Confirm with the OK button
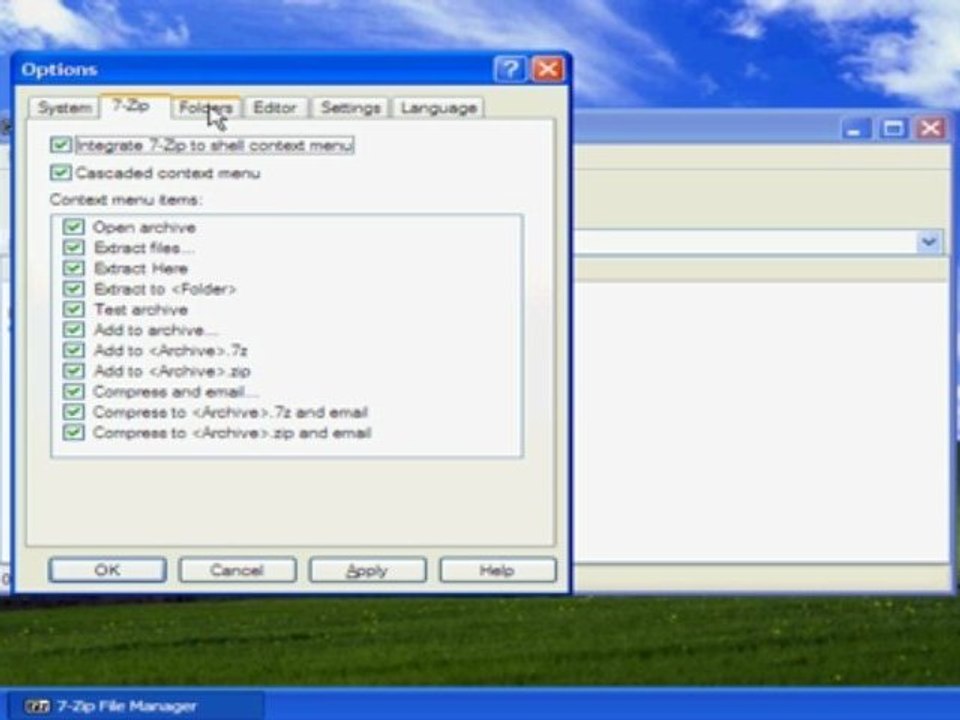The image size is (960, 720). (107, 570)
